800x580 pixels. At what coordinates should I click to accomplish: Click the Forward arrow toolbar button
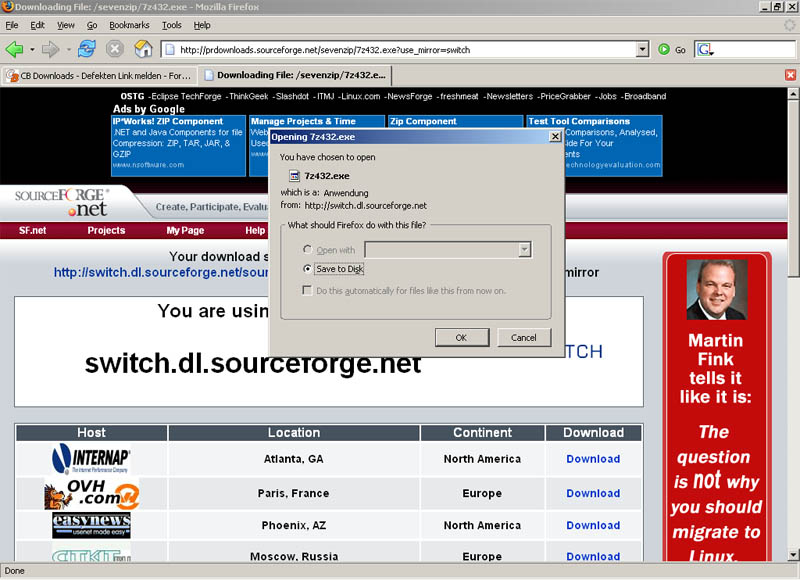click(x=50, y=49)
